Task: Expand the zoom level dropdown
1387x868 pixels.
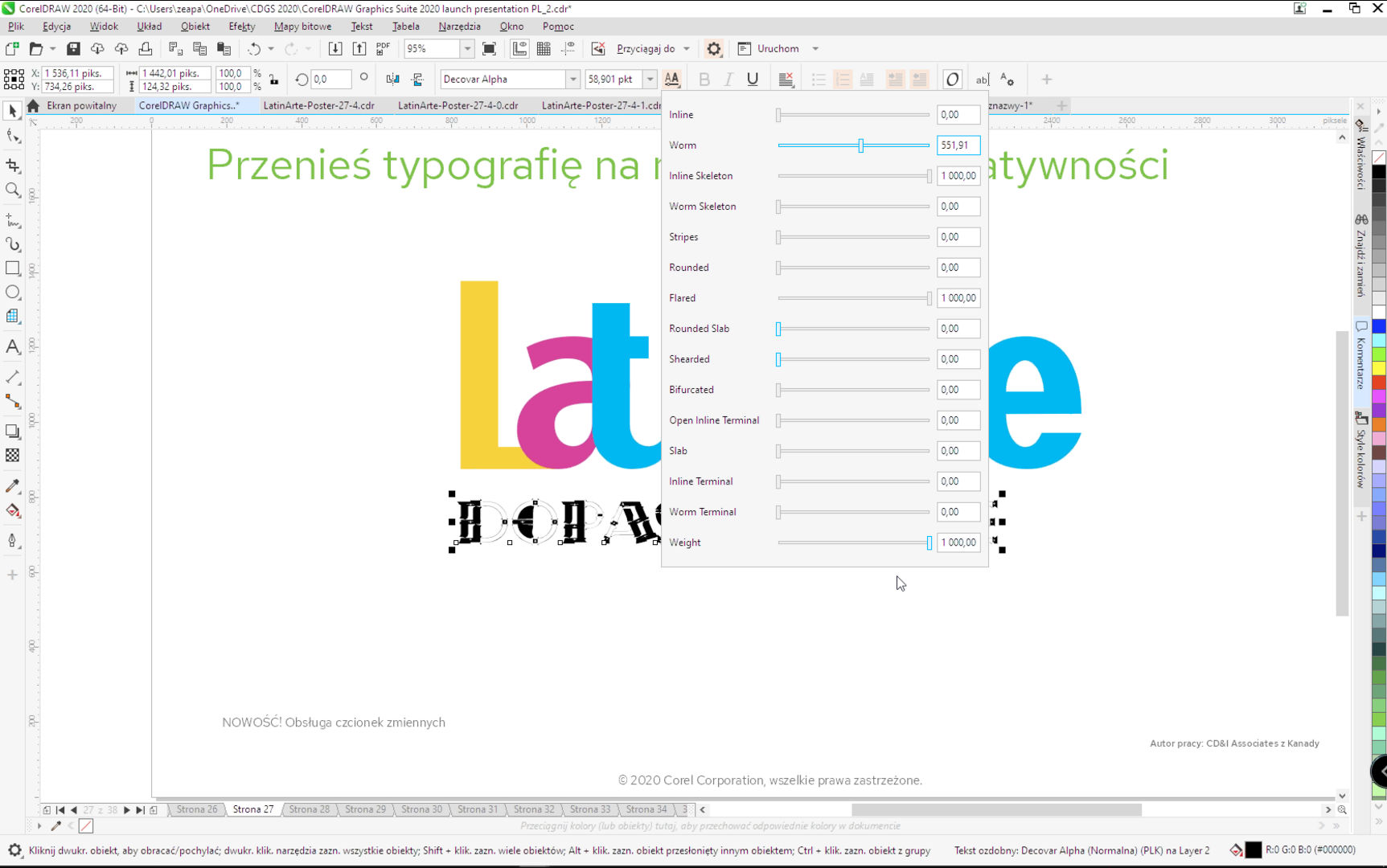Action: [467, 49]
